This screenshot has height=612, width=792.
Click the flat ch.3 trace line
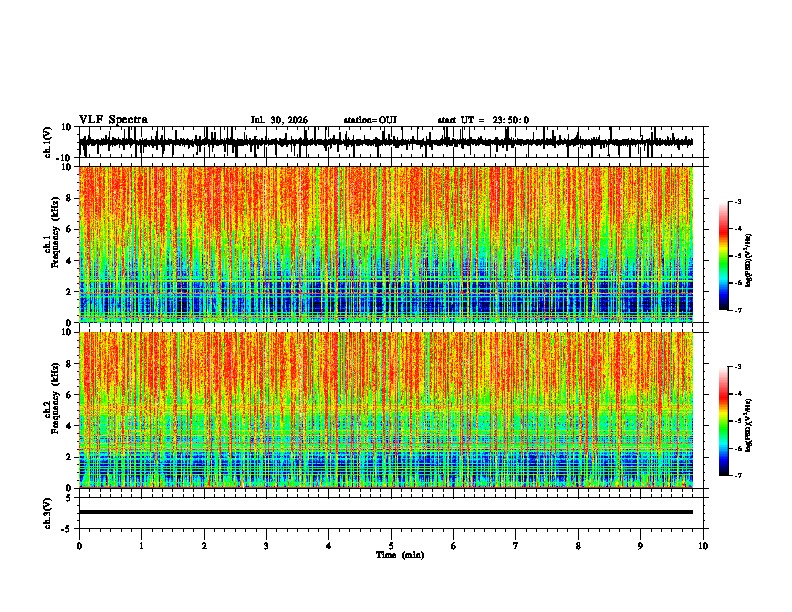click(386, 512)
